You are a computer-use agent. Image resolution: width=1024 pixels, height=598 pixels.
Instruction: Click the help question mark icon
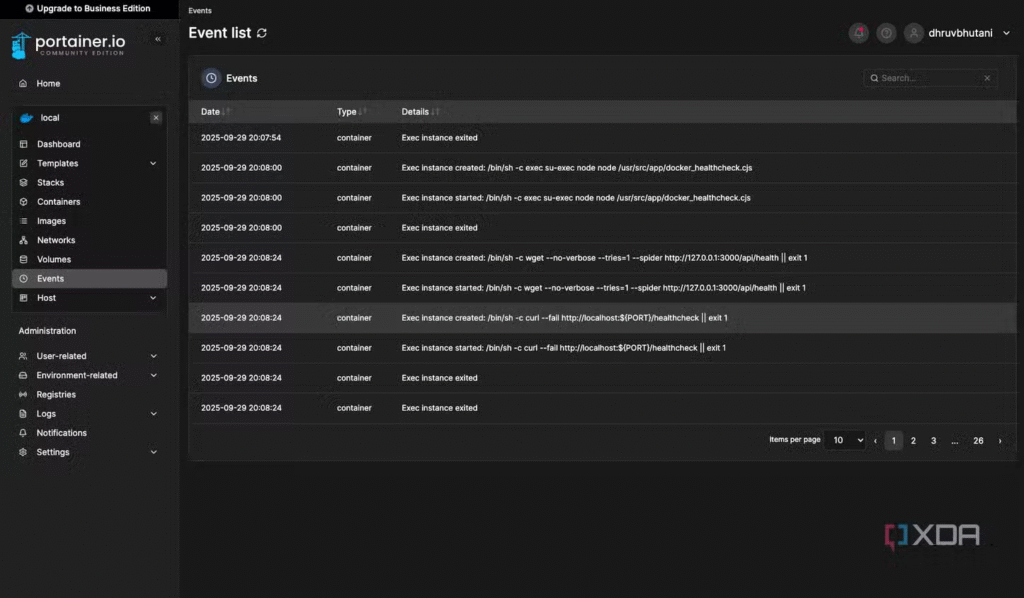886,33
